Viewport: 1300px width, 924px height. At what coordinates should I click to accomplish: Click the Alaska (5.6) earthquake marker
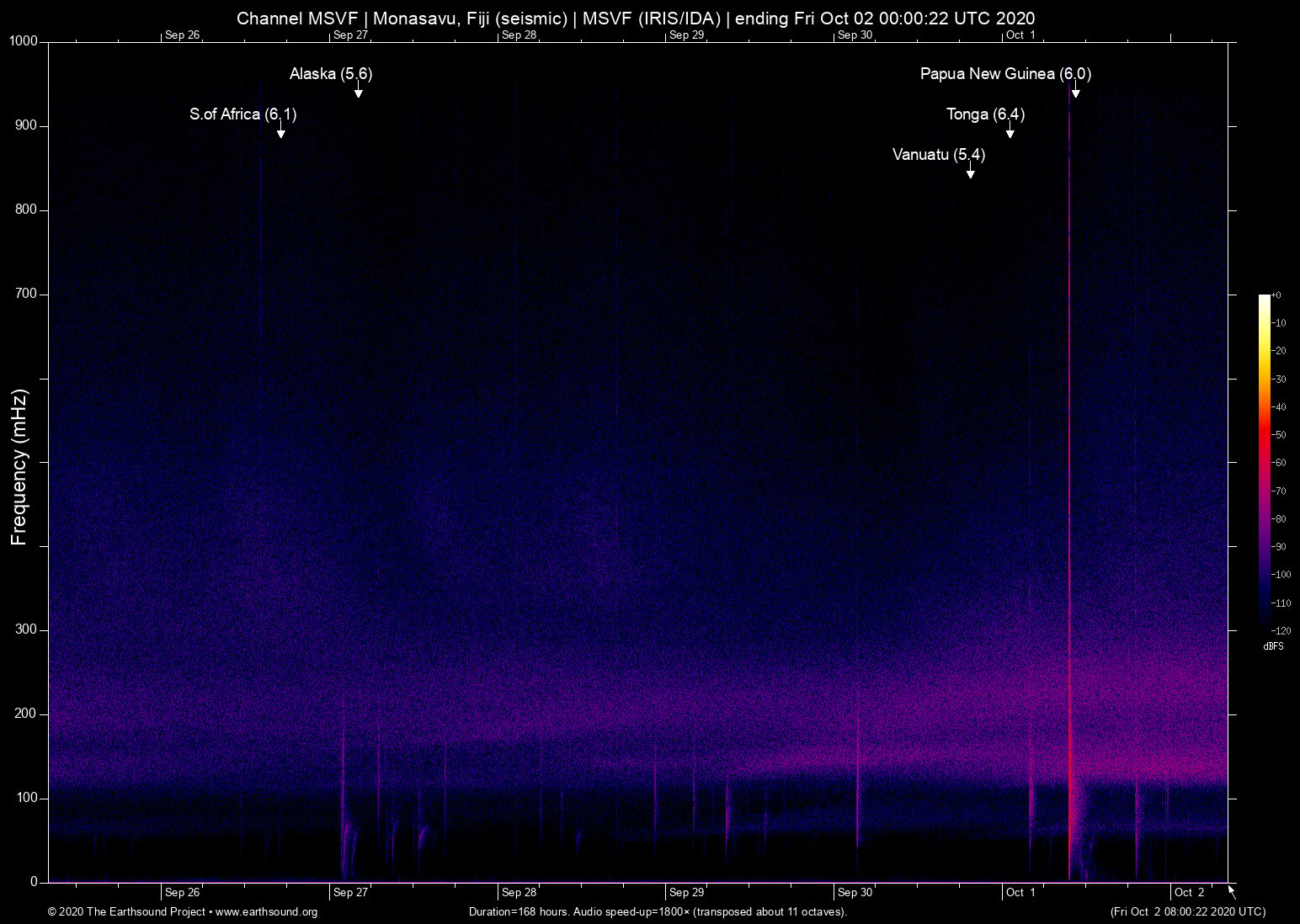point(330,74)
